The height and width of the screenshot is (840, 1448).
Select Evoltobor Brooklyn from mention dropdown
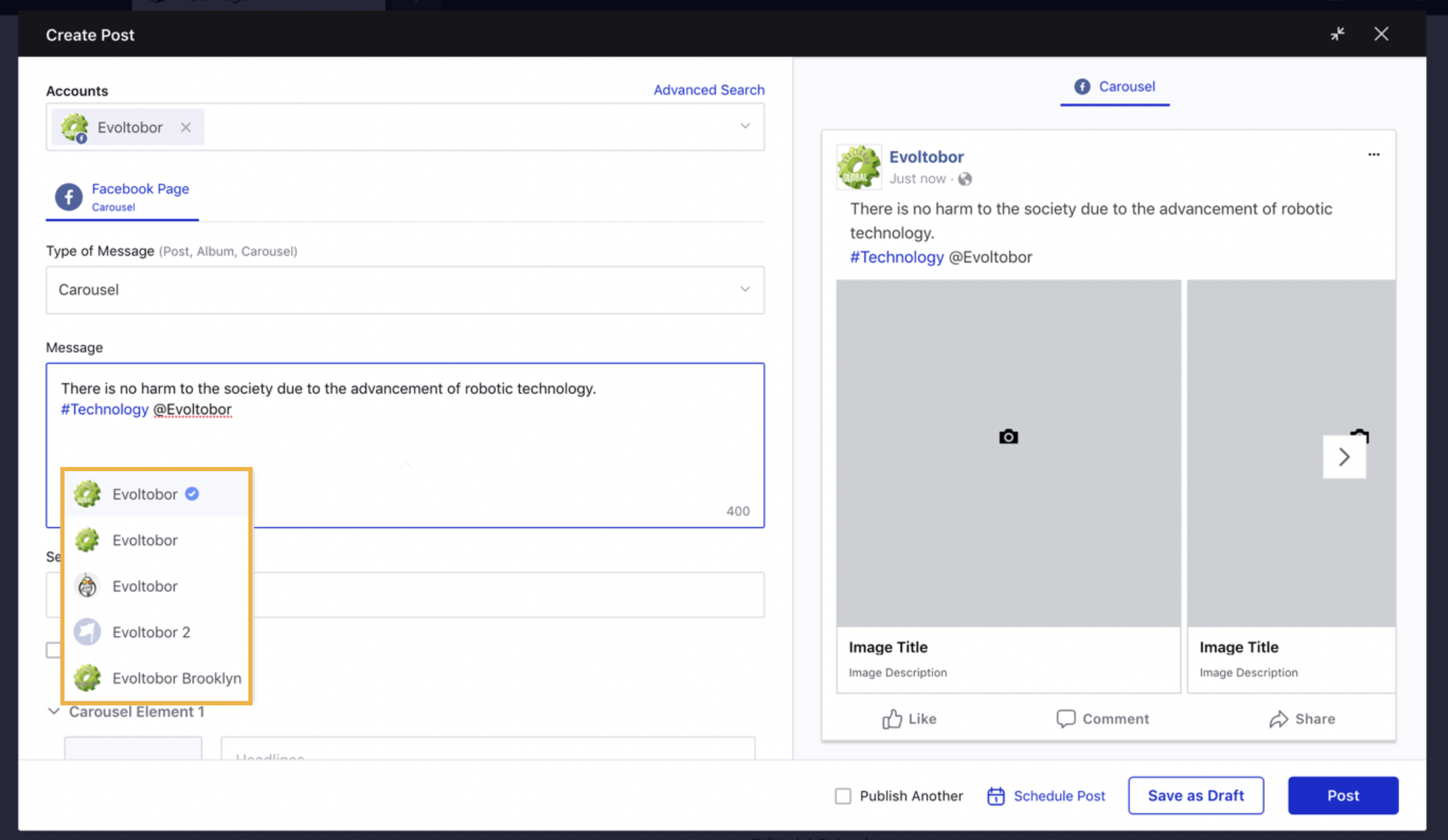pos(176,678)
